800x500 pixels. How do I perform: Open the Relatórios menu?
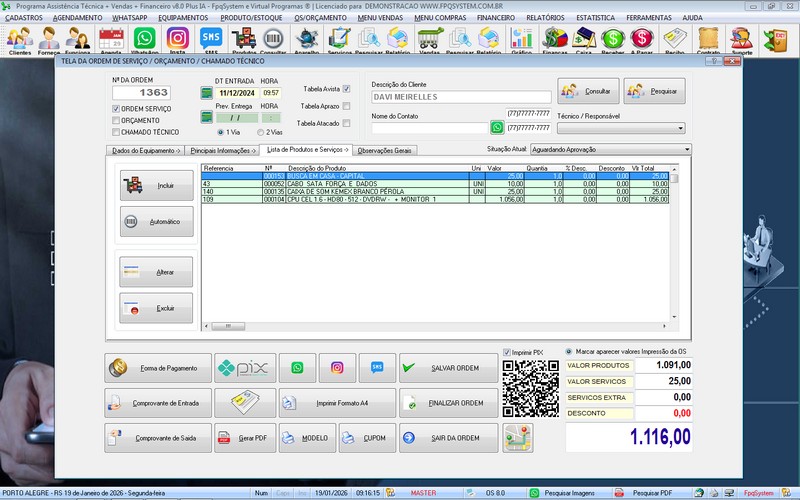pos(545,17)
